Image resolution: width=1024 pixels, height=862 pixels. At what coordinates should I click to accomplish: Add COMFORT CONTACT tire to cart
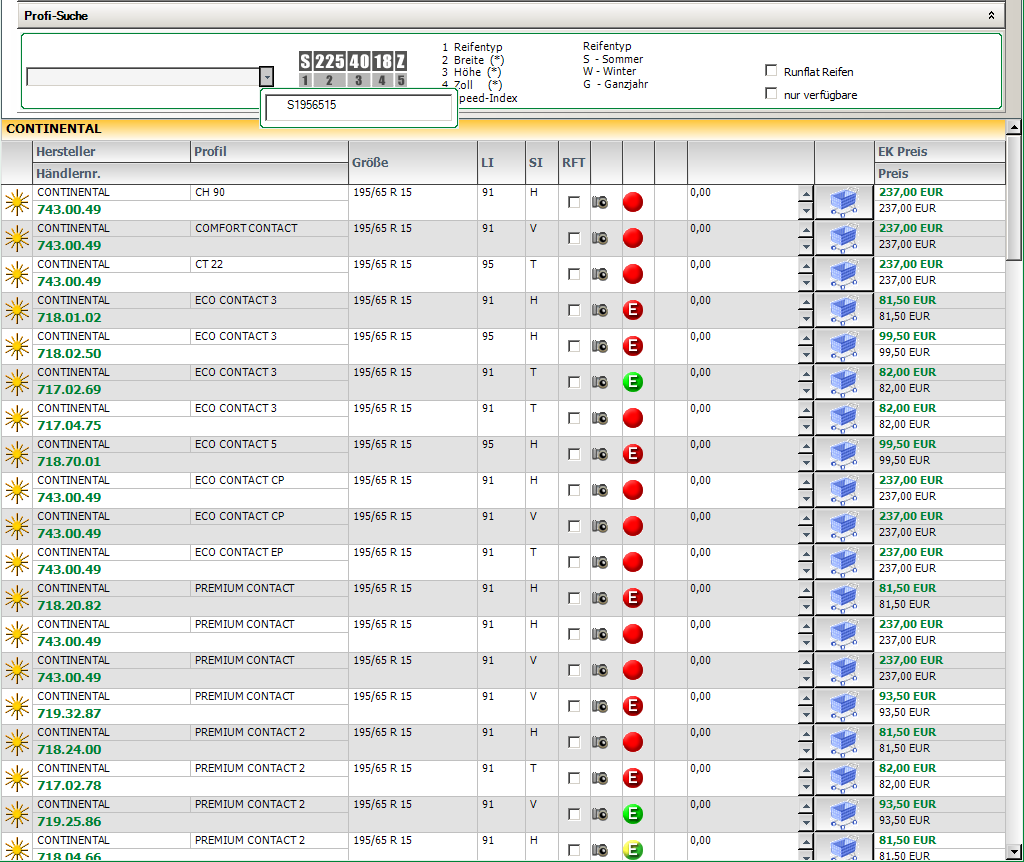[844, 238]
